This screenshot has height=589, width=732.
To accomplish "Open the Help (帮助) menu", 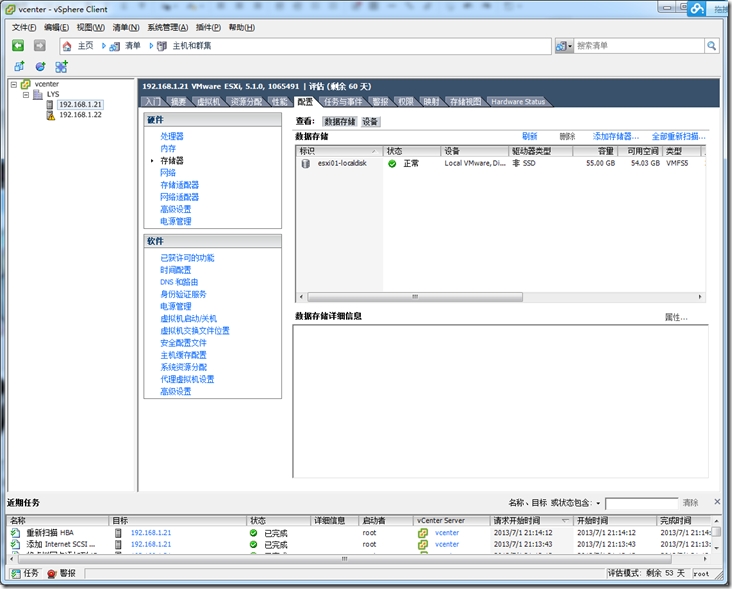I will tap(242, 28).
